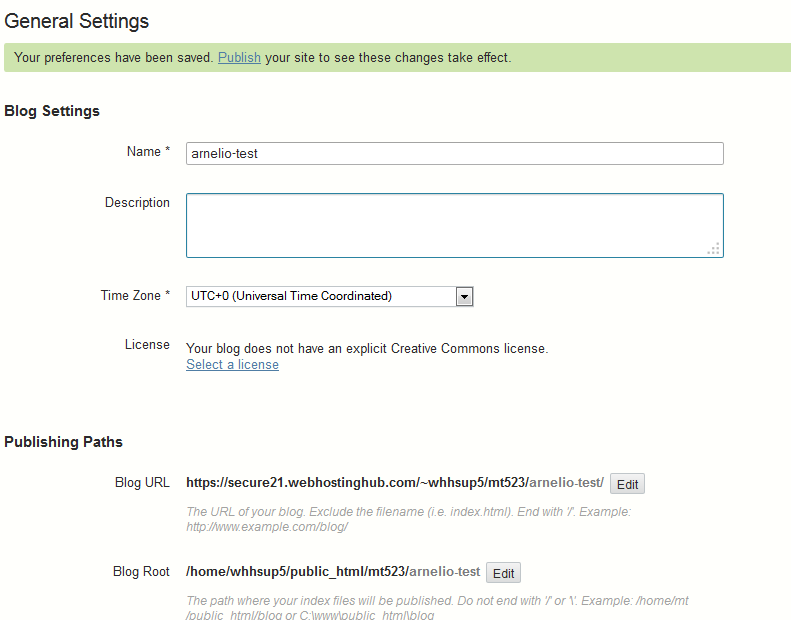Focus the blog Name input field

tap(454, 153)
